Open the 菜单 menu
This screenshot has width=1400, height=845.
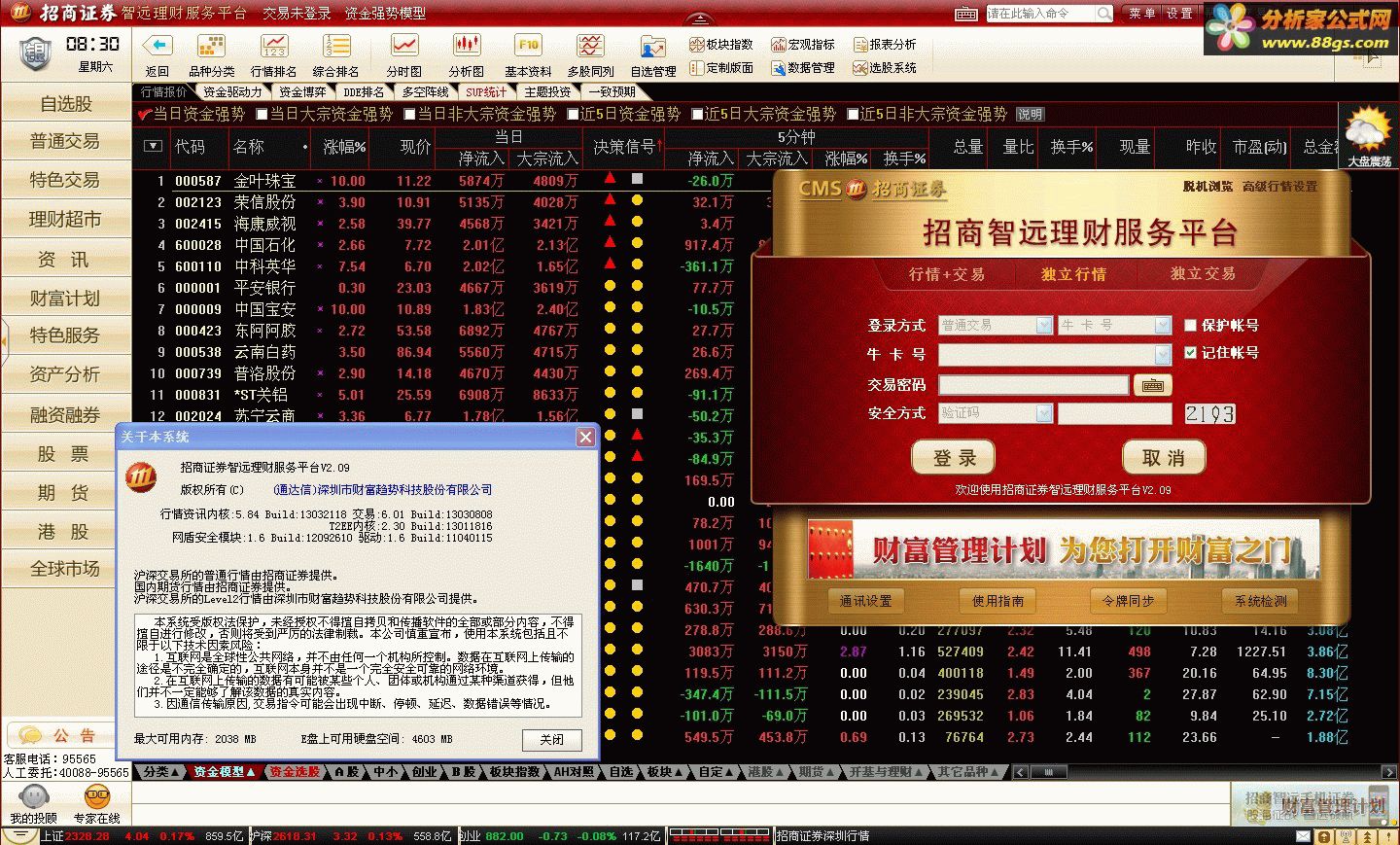1141,14
